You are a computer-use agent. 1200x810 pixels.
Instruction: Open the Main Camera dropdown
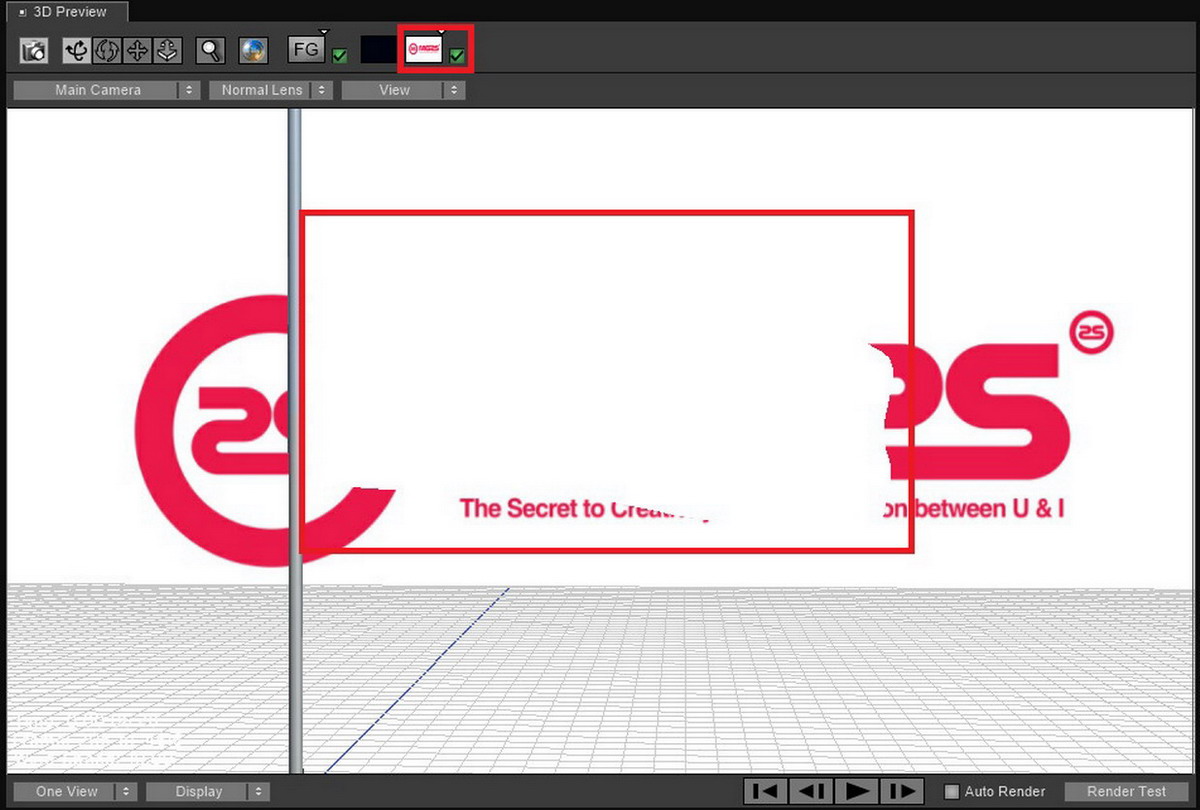coord(107,90)
